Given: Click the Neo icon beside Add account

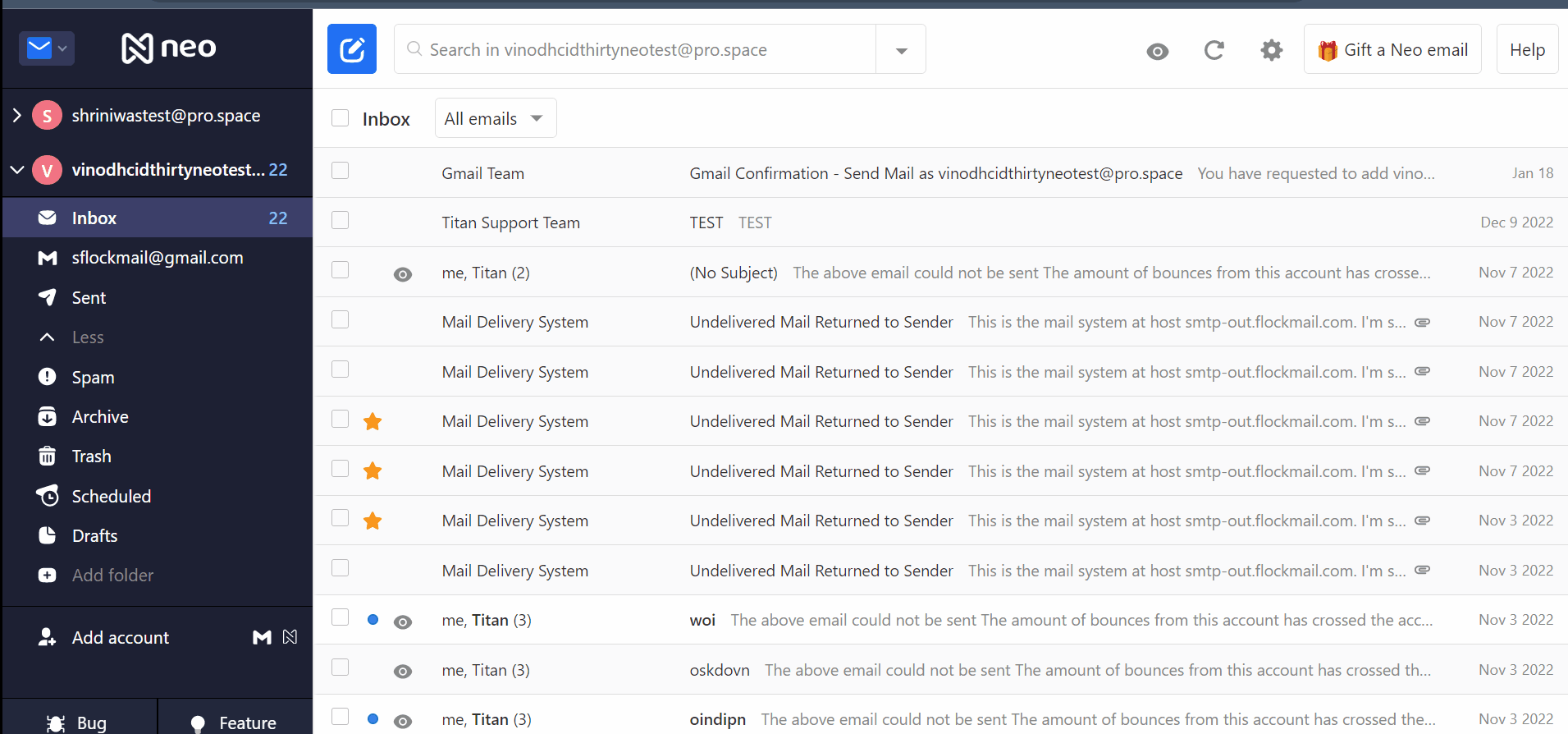Looking at the screenshot, I should point(290,637).
